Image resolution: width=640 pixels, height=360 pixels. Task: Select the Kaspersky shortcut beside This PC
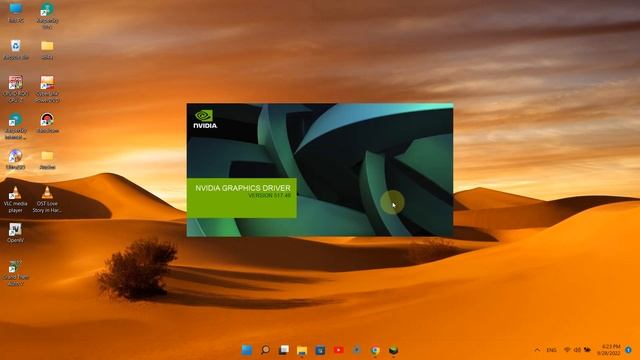pyautogui.click(x=47, y=15)
